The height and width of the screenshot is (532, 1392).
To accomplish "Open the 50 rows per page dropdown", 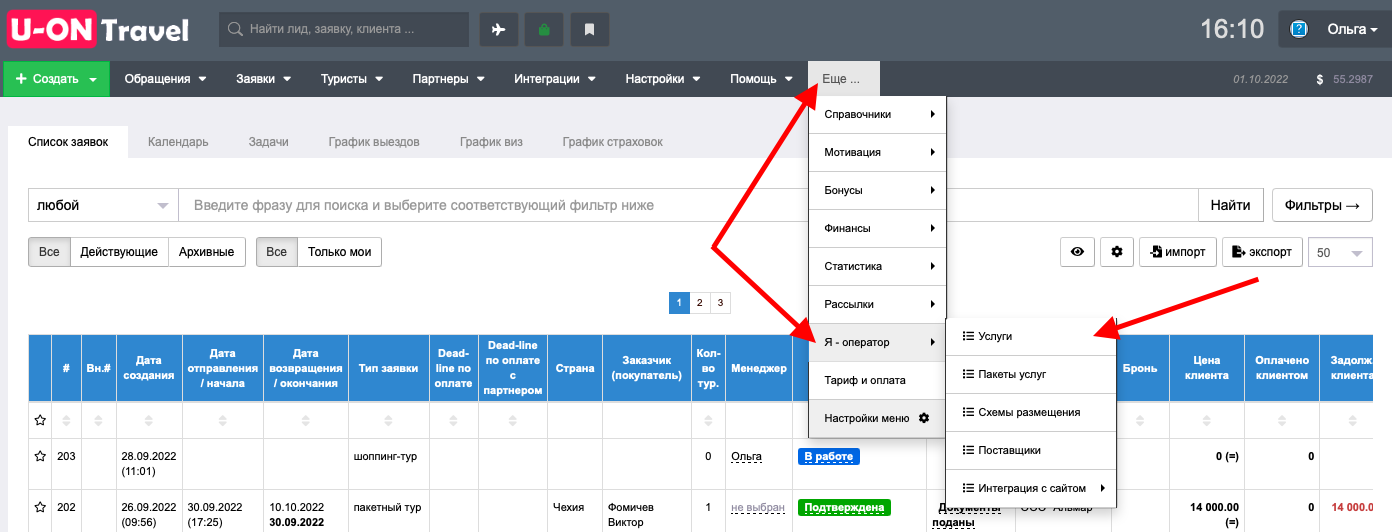I will (1340, 253).
